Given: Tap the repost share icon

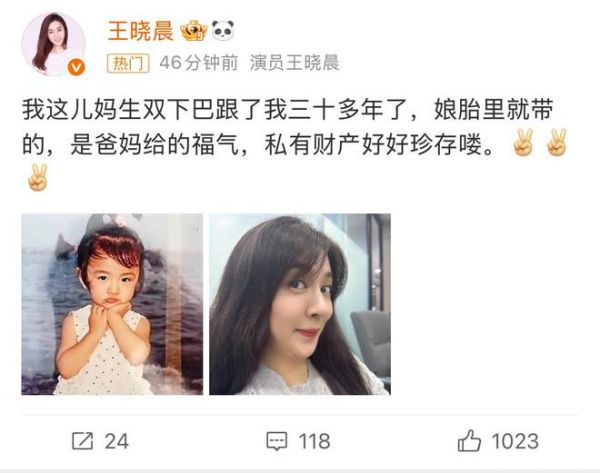Looking at the screenshot, I should [x=82, y=441].
